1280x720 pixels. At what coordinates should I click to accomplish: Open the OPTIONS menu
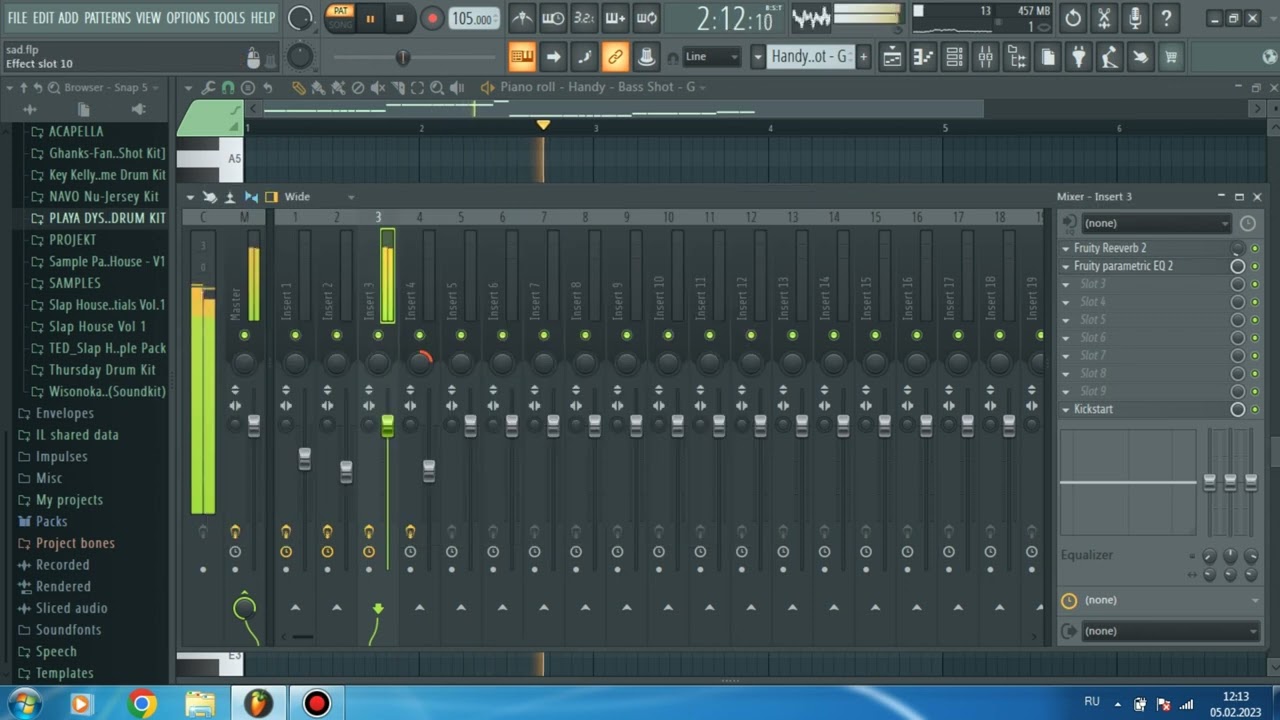[188, 18]
